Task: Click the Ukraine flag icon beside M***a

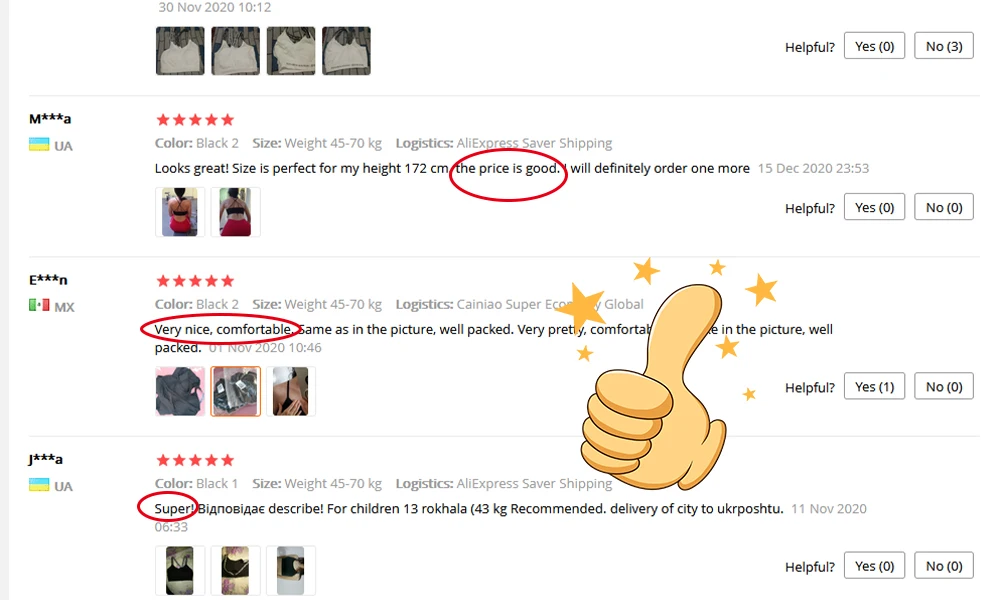Action: pyautogui.click(x=39, y=145)
